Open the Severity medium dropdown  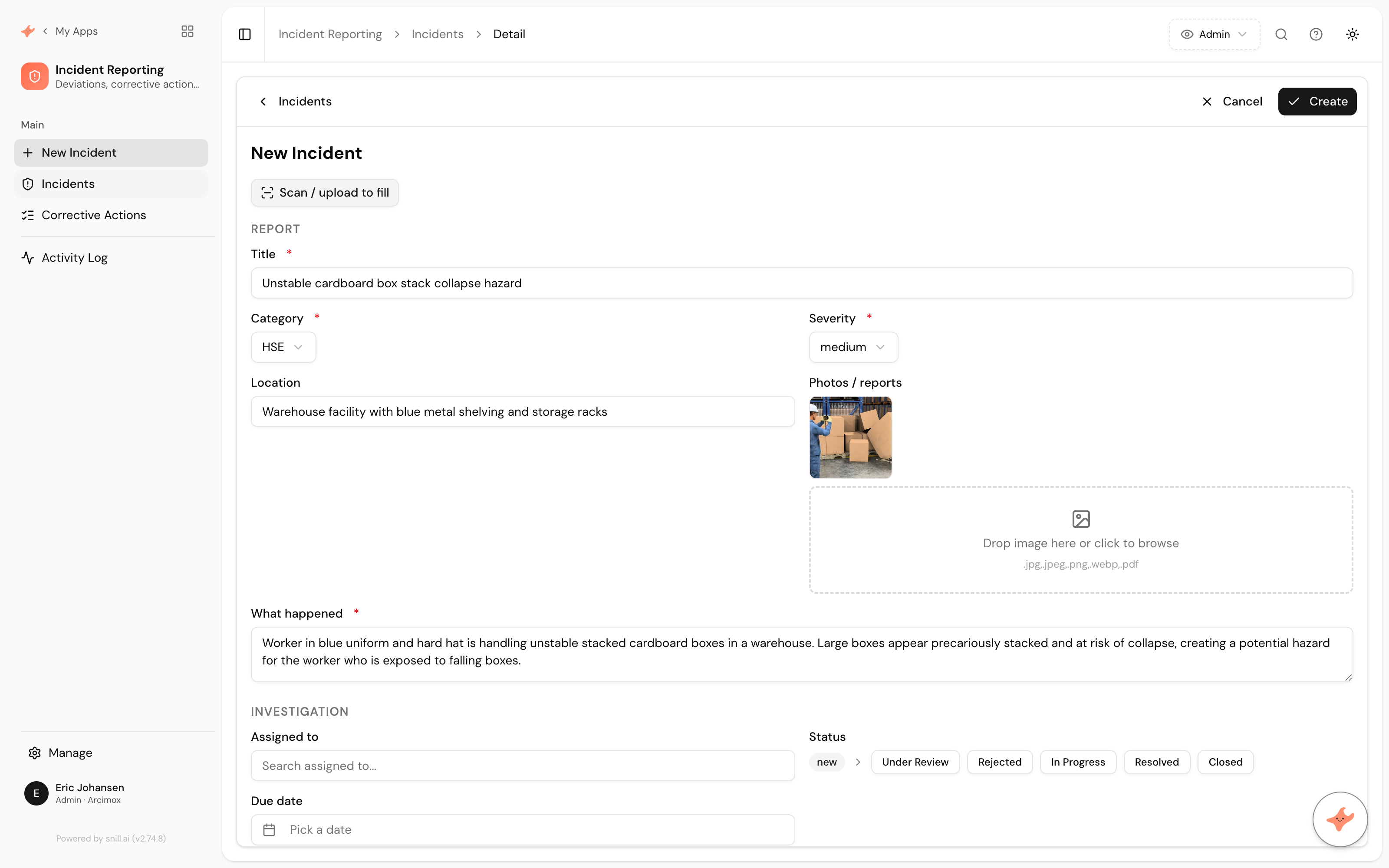coord(853,347)
